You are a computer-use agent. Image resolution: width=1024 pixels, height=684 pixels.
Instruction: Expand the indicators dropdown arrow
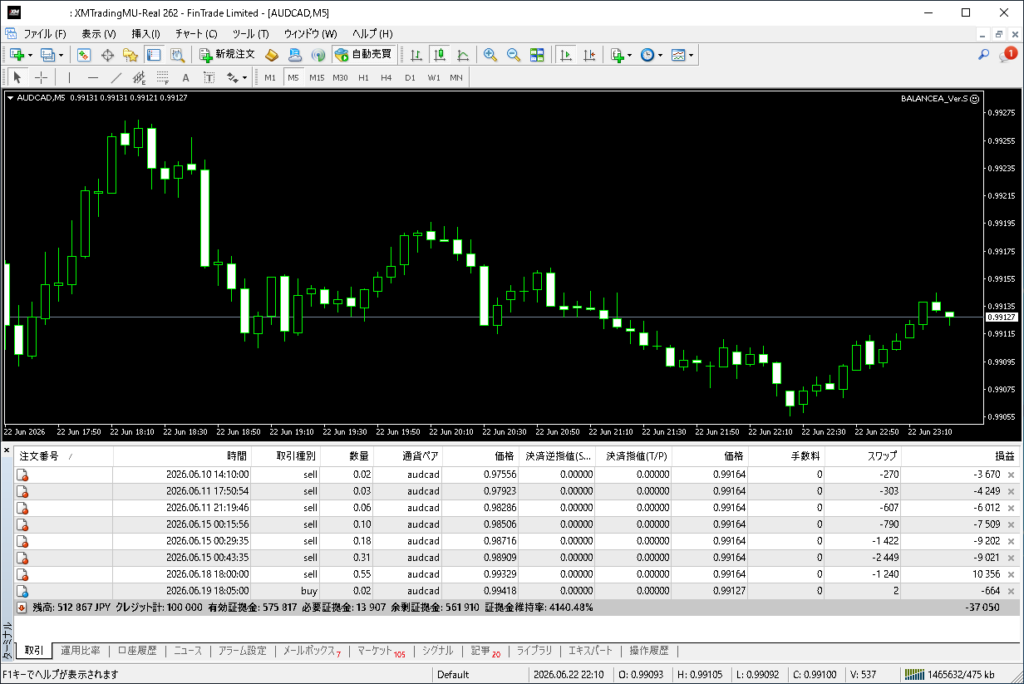(x=630, y=55)
